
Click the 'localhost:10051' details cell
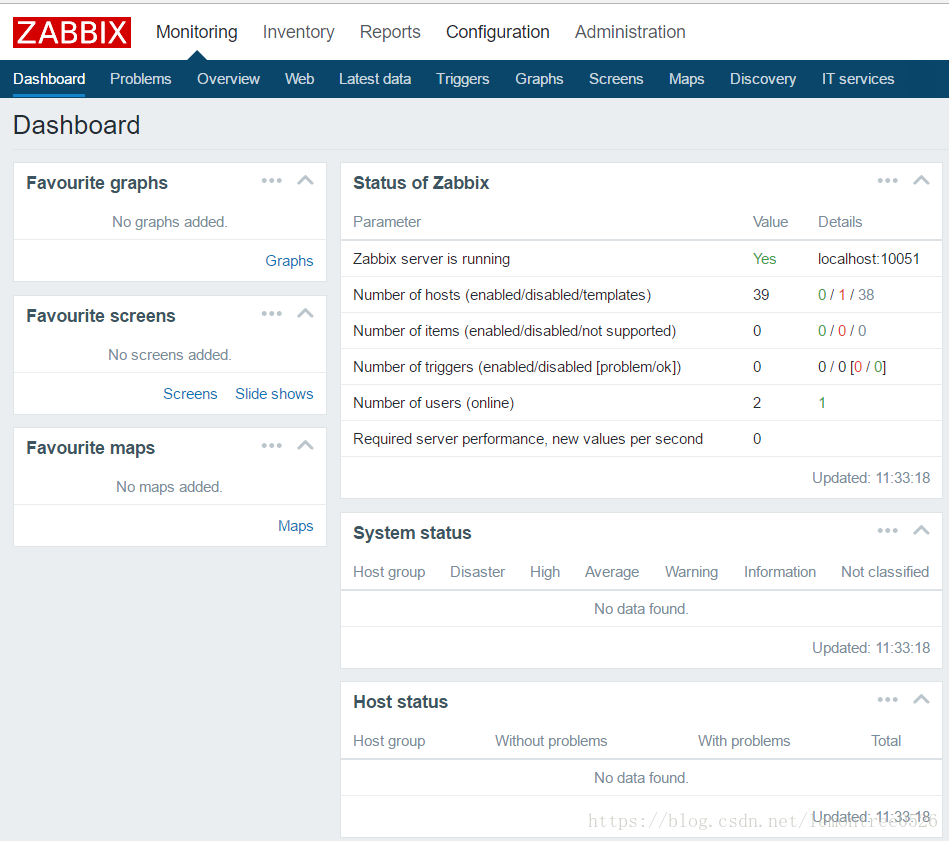pyautogui.click(x=869, y=259)
